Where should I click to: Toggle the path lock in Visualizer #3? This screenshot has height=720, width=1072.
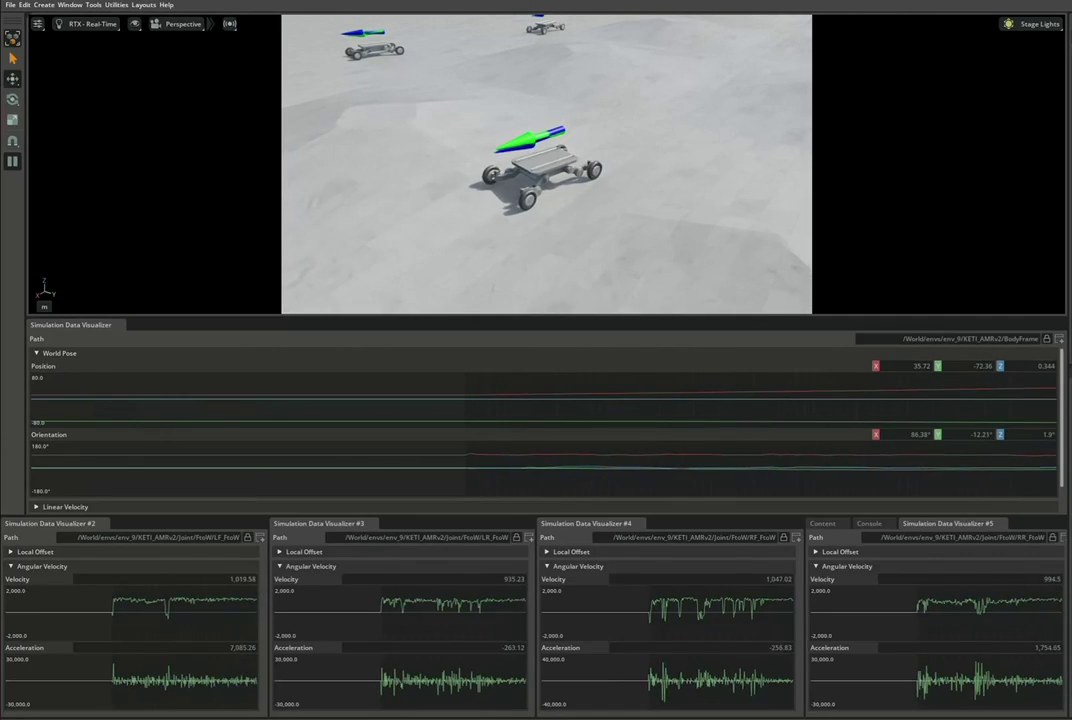click(516, 537)
